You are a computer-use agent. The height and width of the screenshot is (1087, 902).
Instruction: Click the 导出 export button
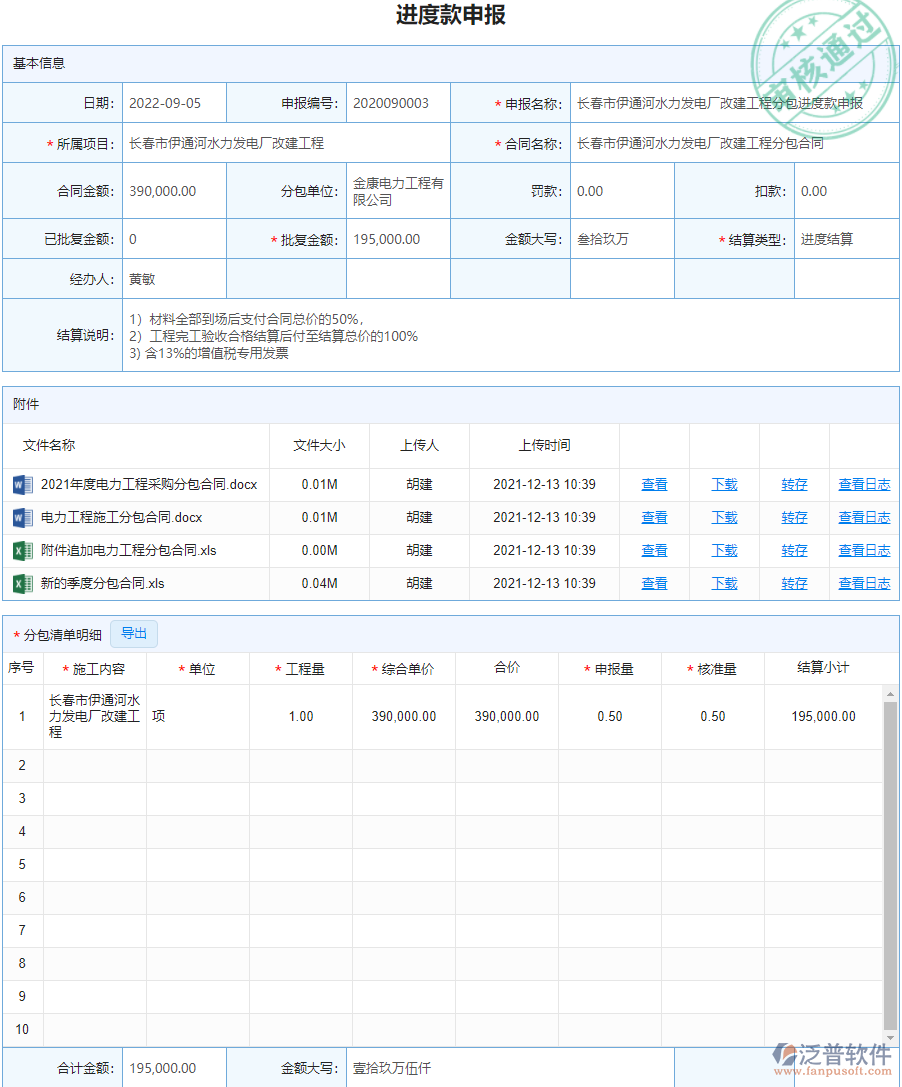point(133,633)
